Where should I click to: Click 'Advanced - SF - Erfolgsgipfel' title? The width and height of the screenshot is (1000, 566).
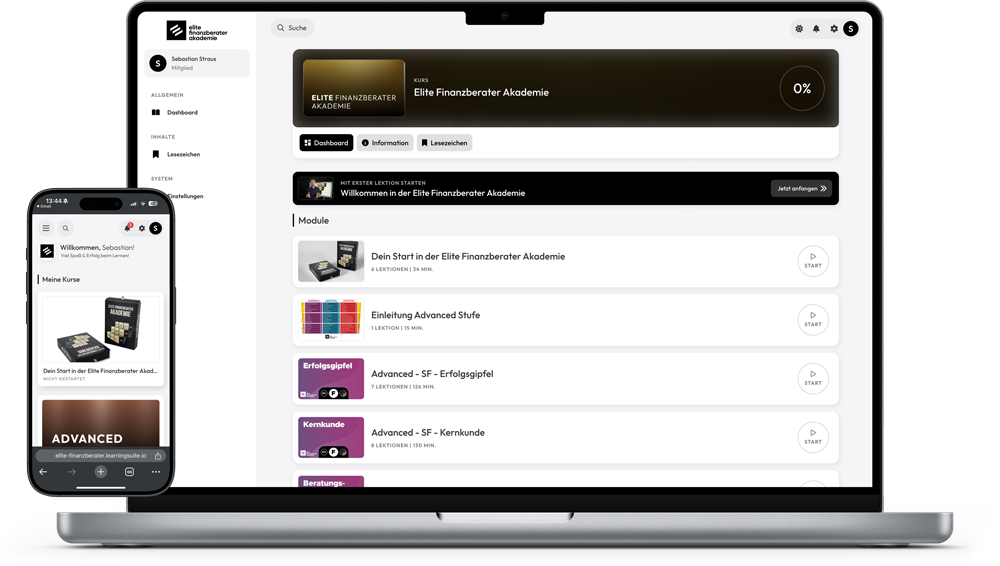click(432, 374)
